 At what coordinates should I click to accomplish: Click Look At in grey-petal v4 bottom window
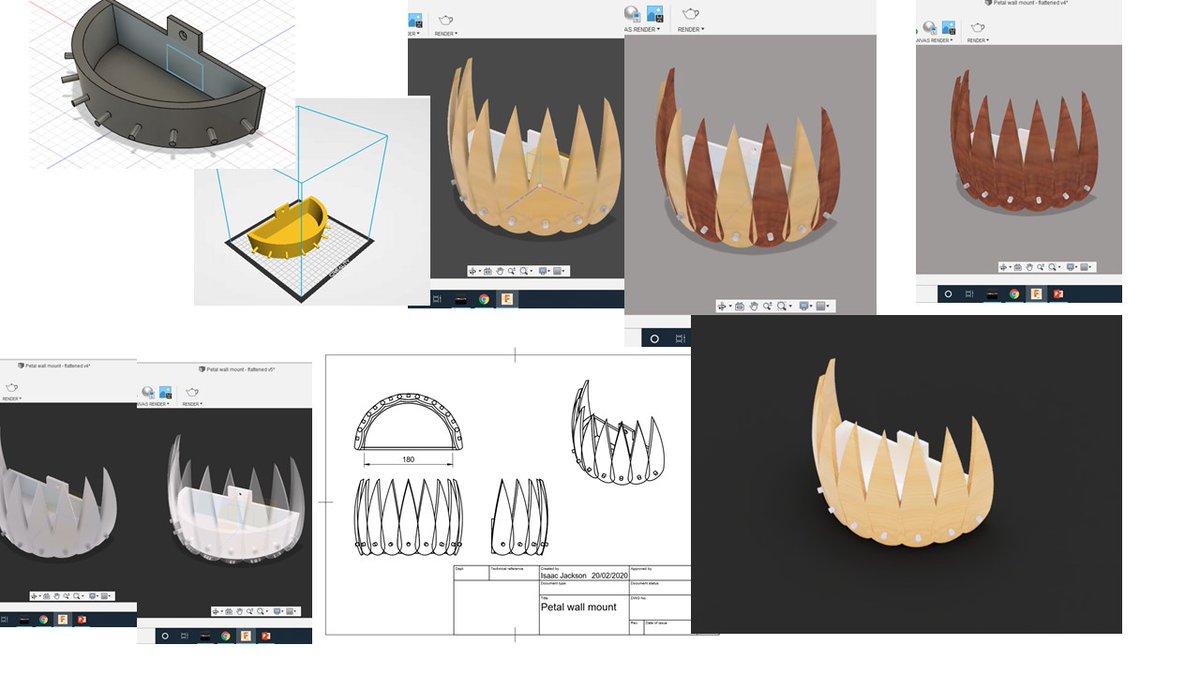pyautogui.click(x=47, y=596)
